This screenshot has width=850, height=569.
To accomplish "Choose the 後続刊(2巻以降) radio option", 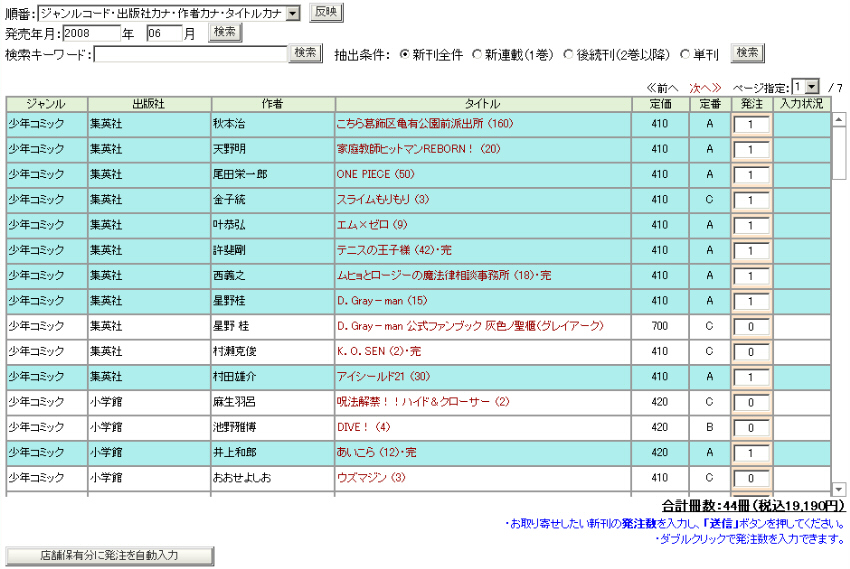I will pos(568,54).
